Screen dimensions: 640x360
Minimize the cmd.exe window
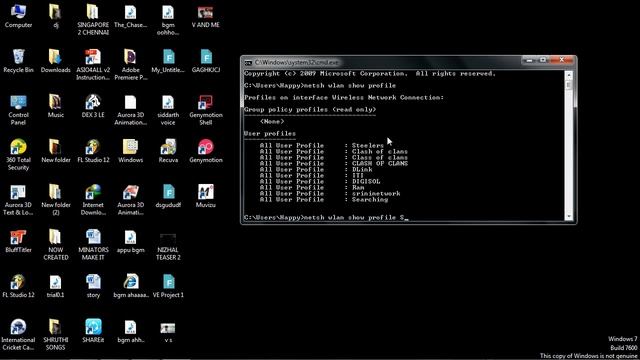click(530, 60)
